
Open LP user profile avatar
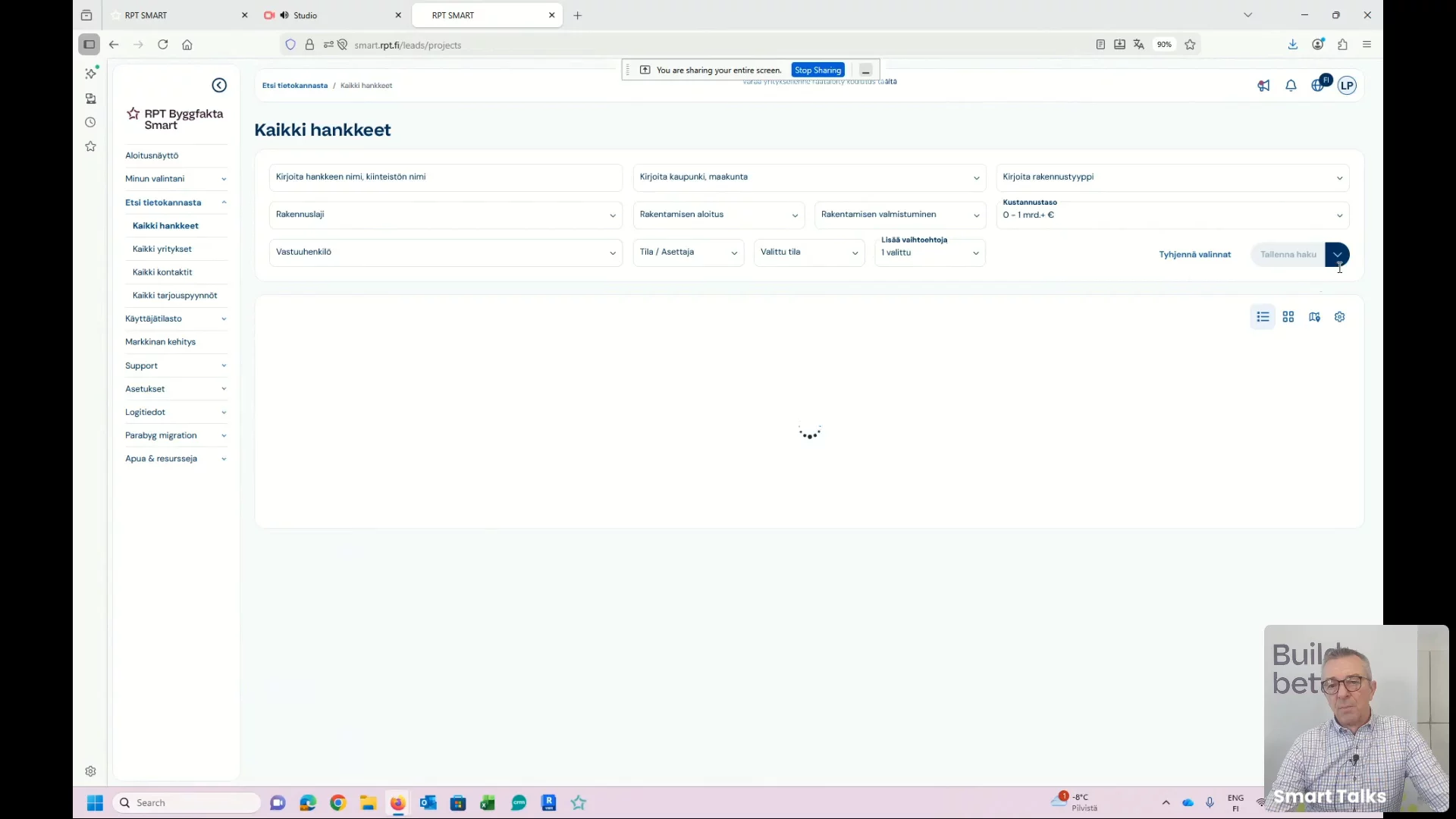click(1348, 86)
